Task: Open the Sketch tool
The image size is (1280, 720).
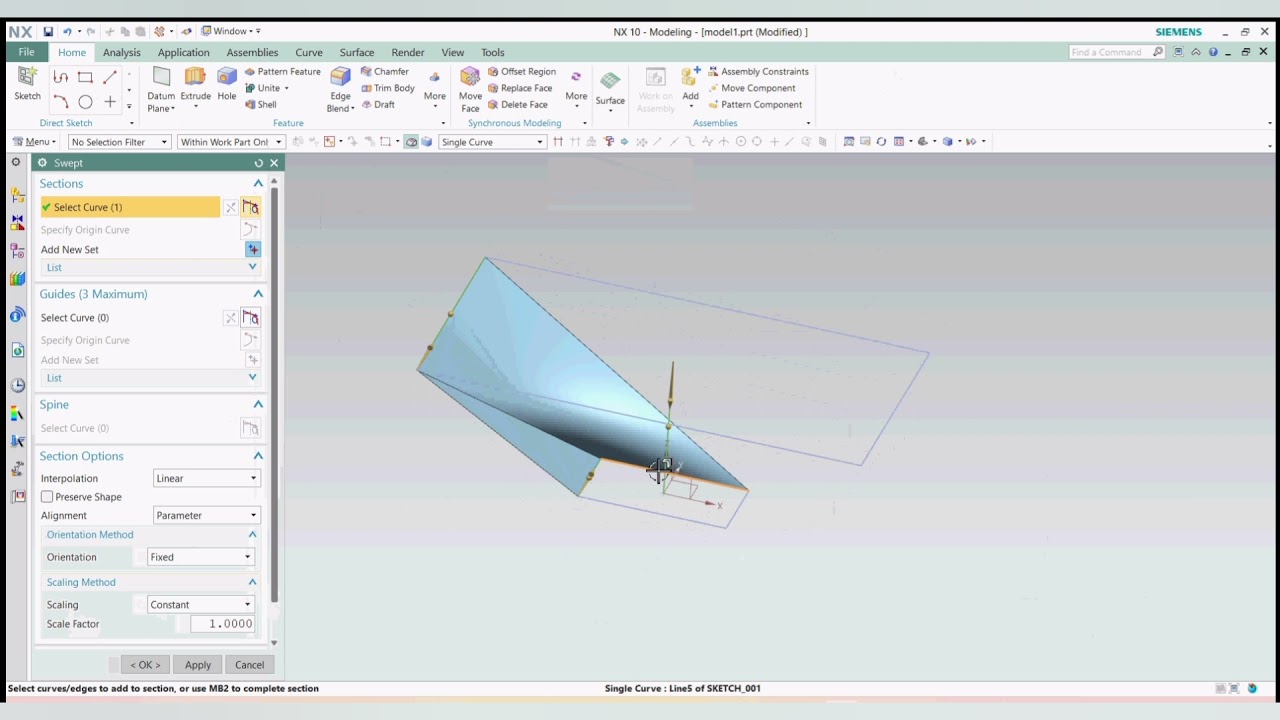Action: (27, 84)
